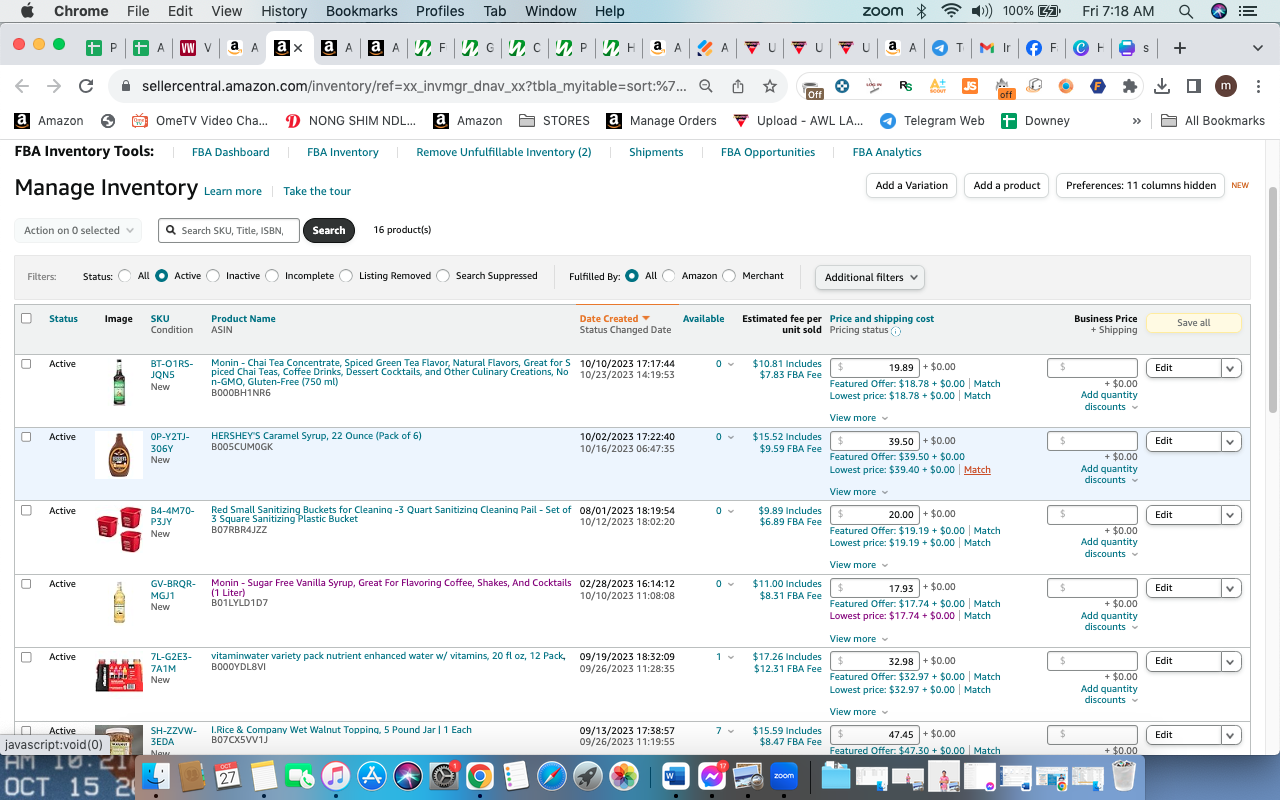Open Chrome's downloads icon

point(1162,86)
